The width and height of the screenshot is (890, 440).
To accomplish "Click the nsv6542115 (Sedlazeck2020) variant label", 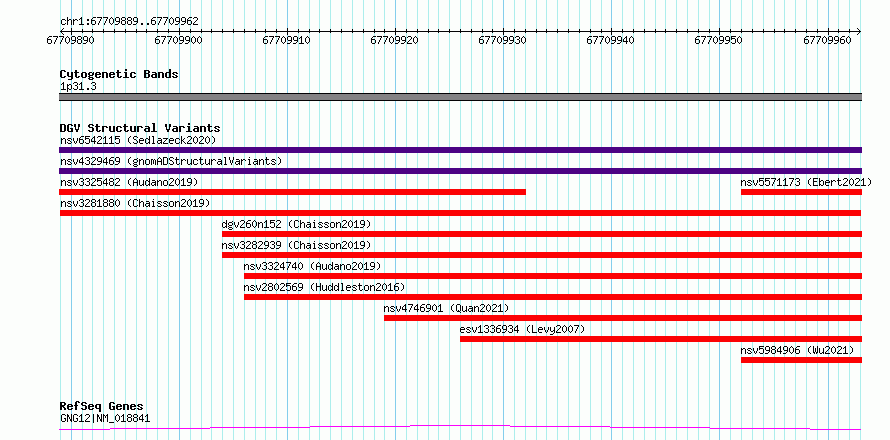I will 138,140.
